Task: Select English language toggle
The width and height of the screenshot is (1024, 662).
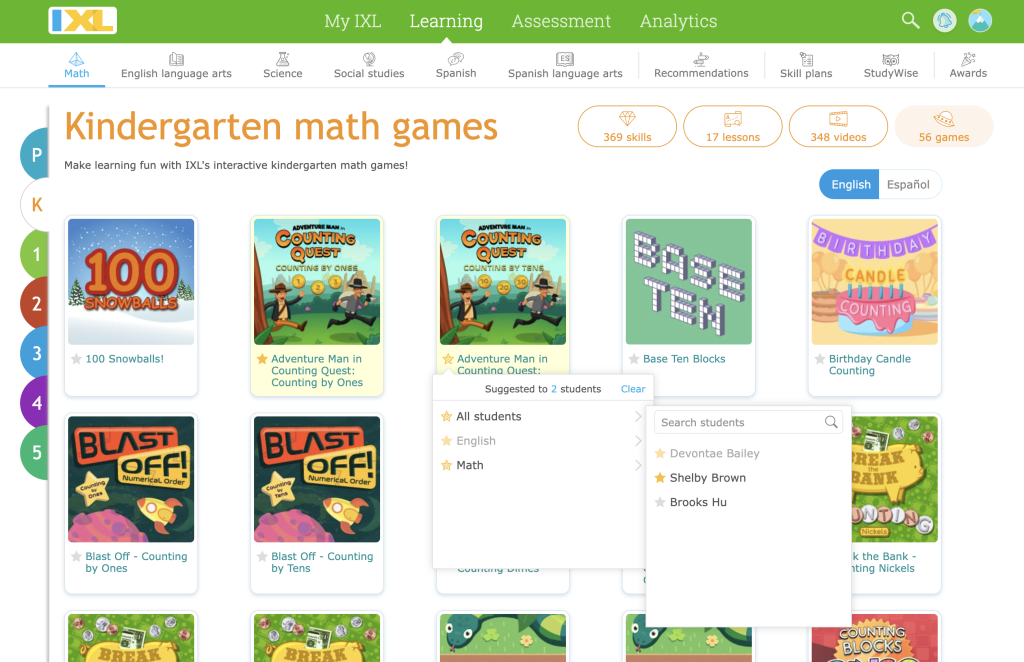Action: pyautogui.click(x=850, y=185)
